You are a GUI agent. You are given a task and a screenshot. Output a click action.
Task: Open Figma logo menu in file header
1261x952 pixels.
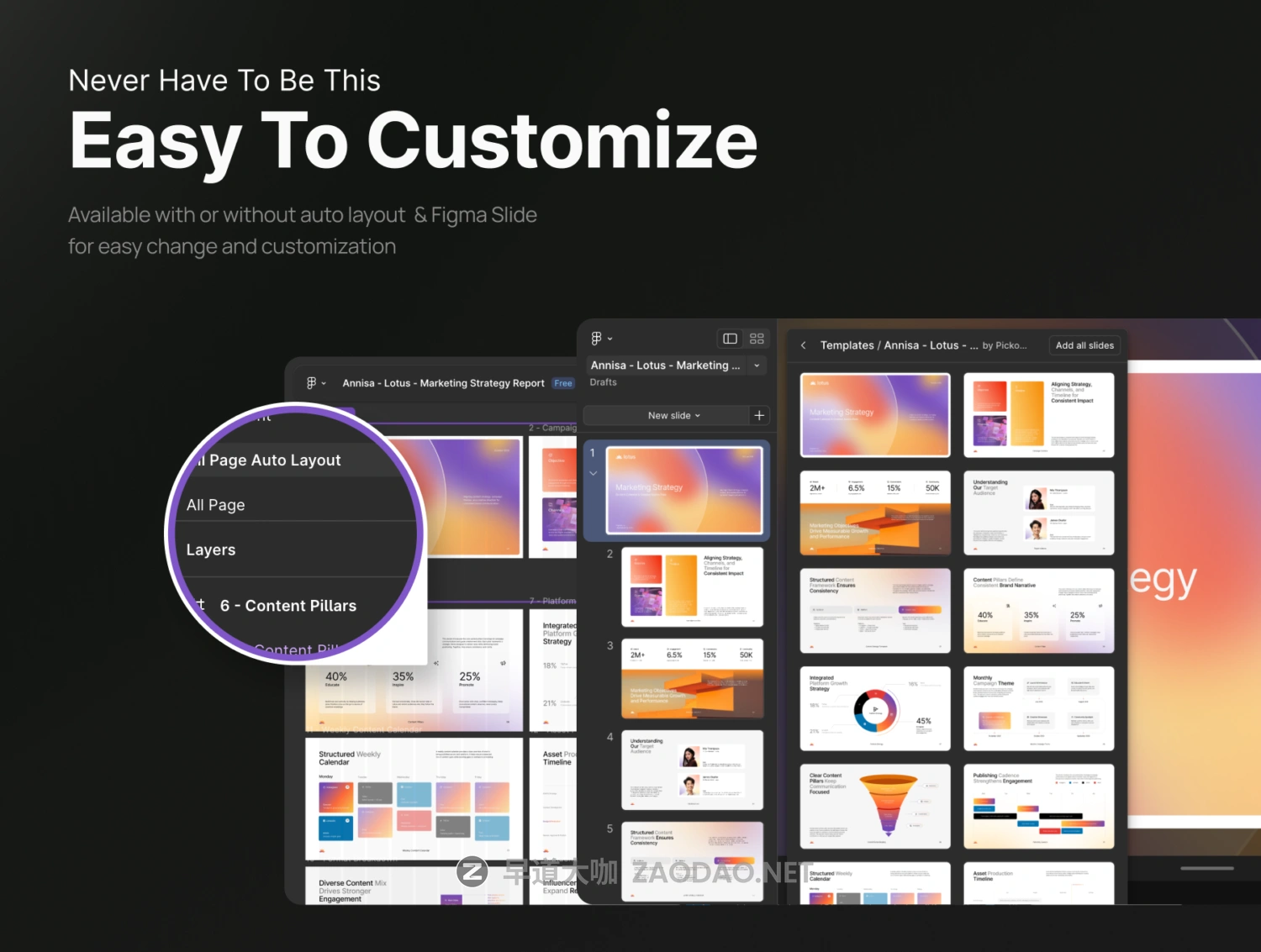315,383
